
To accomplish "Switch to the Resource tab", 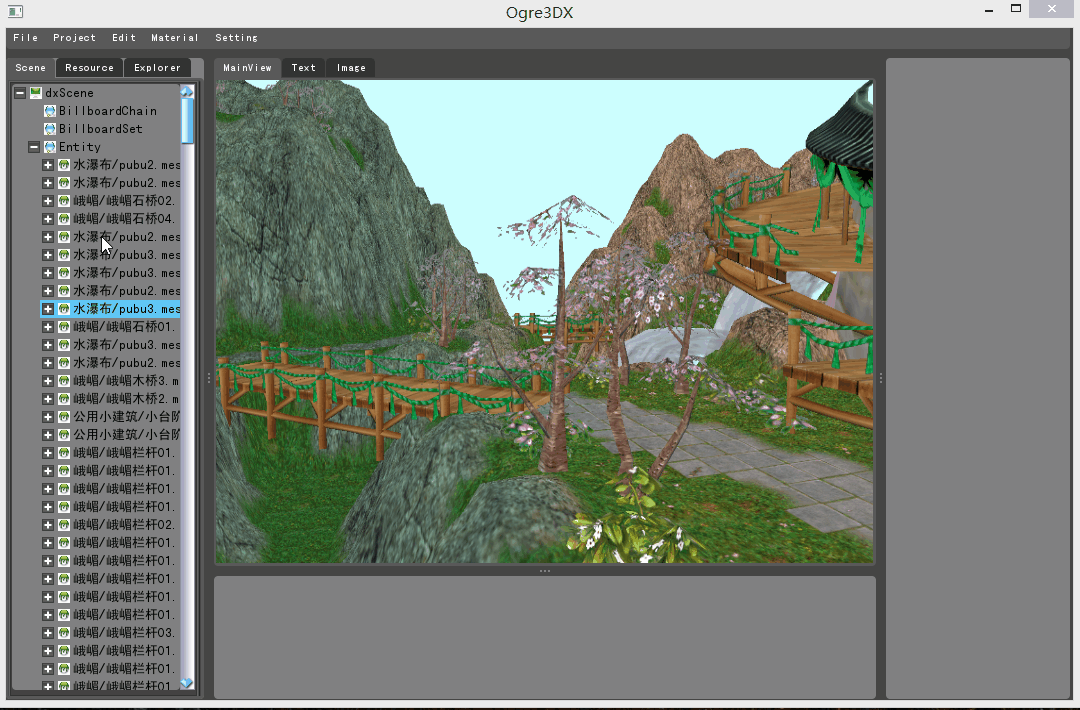I will click(89, 68).
